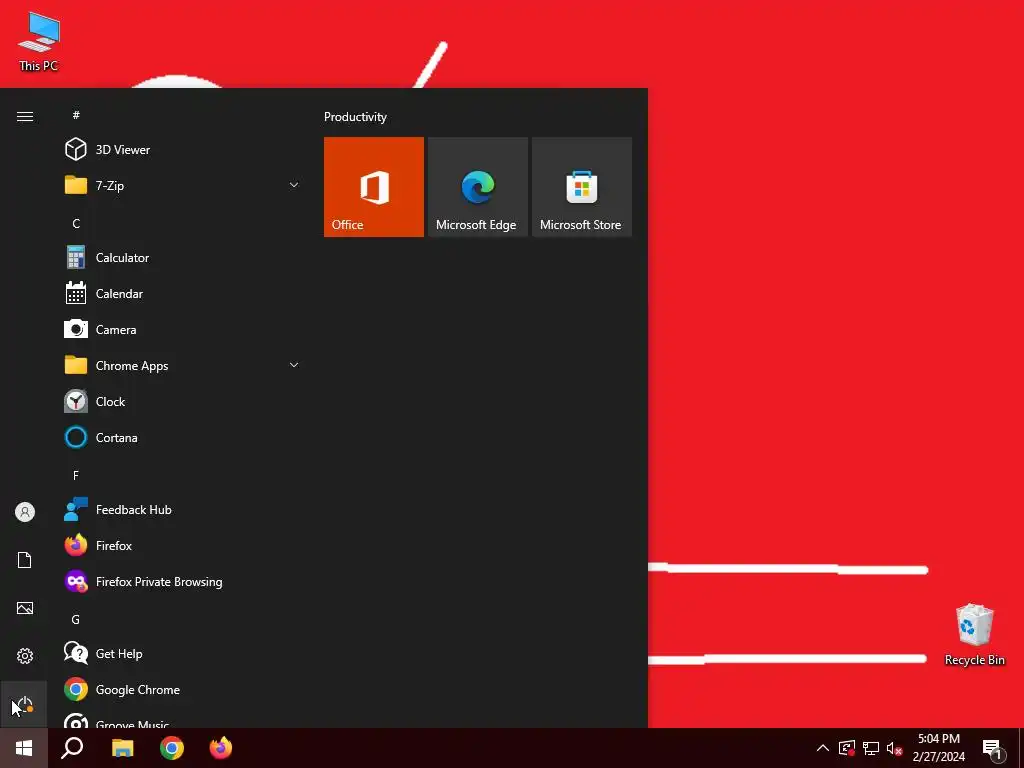
Task: Launch Firefox from the Start menu list
Action: point(183,546)
